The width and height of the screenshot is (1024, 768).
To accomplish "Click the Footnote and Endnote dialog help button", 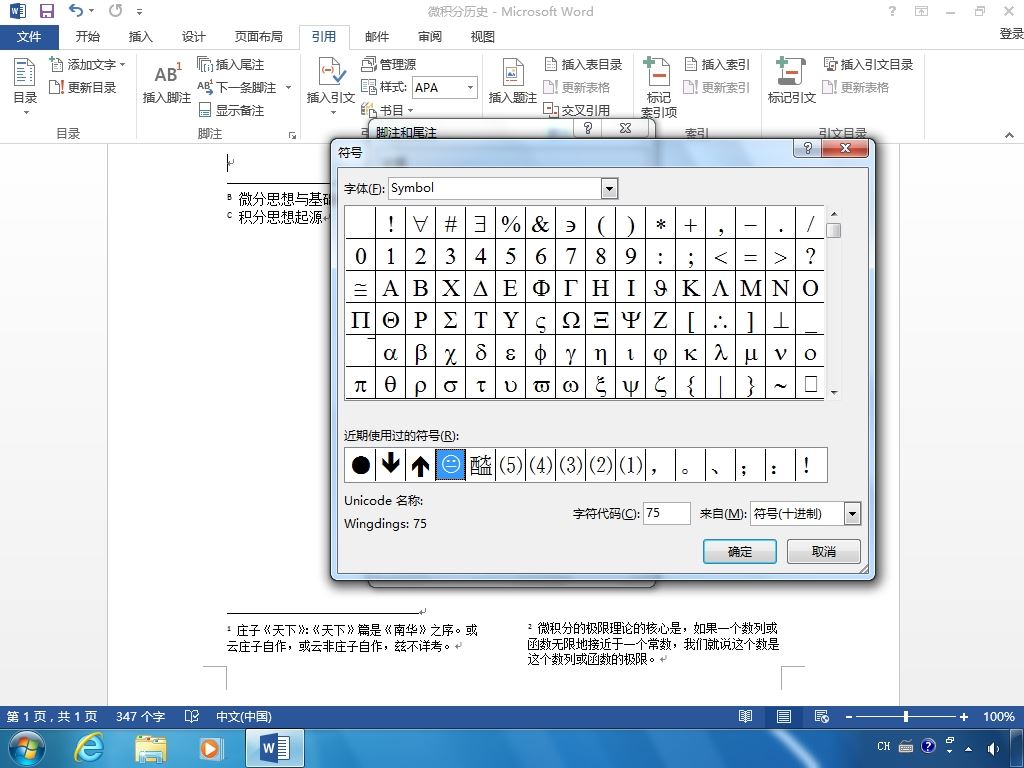I will click(588, 128).
